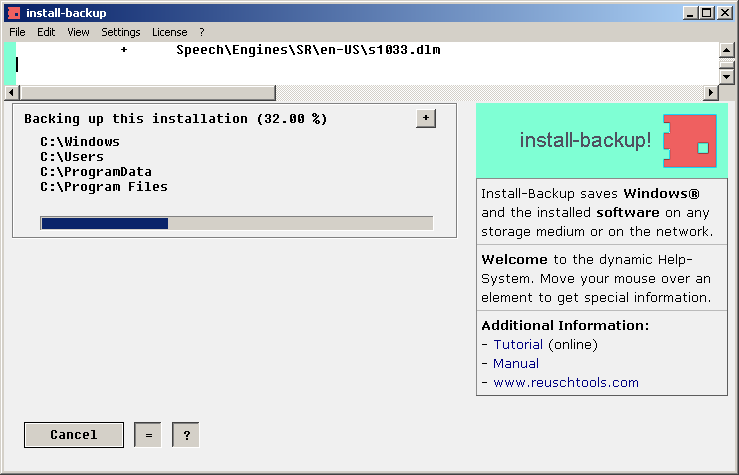The width and height of the screenshot is (739, 475).
Task: Click the install-backup puzzle piece logo
Action: pyautogui.click(x=689, y=141)
